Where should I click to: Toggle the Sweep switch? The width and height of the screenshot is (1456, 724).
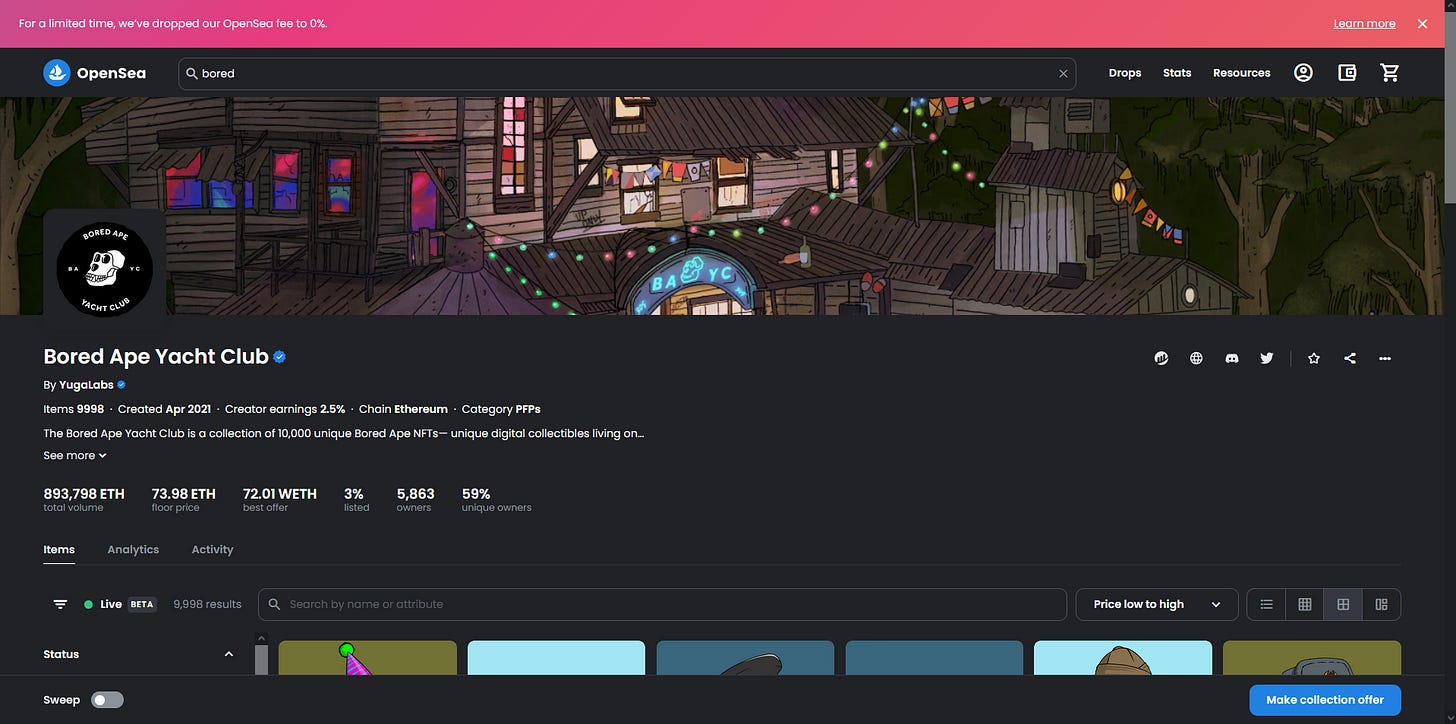(x=107, y=700)
